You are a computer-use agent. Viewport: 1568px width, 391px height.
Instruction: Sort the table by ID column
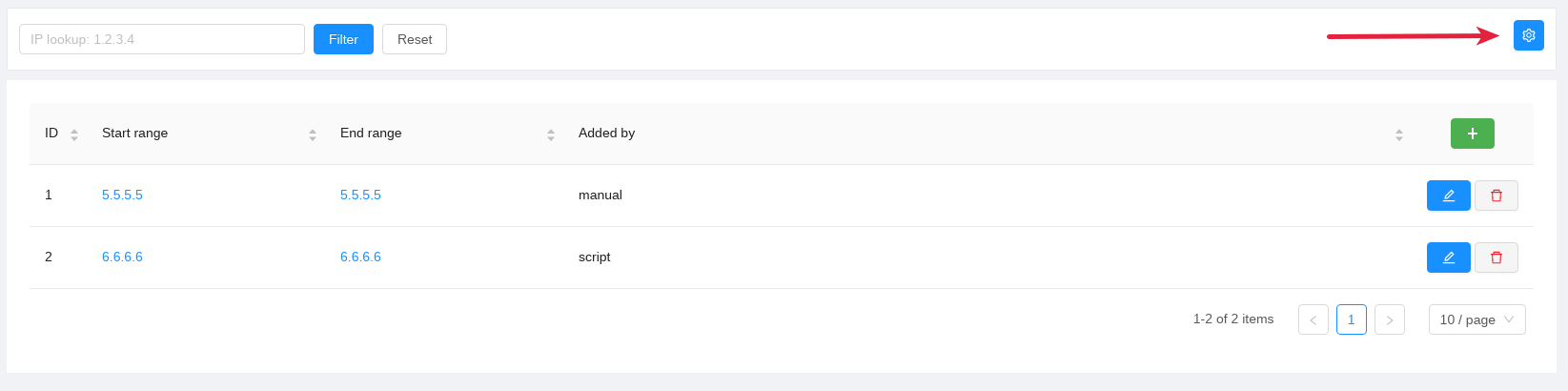tap(74, 134)
